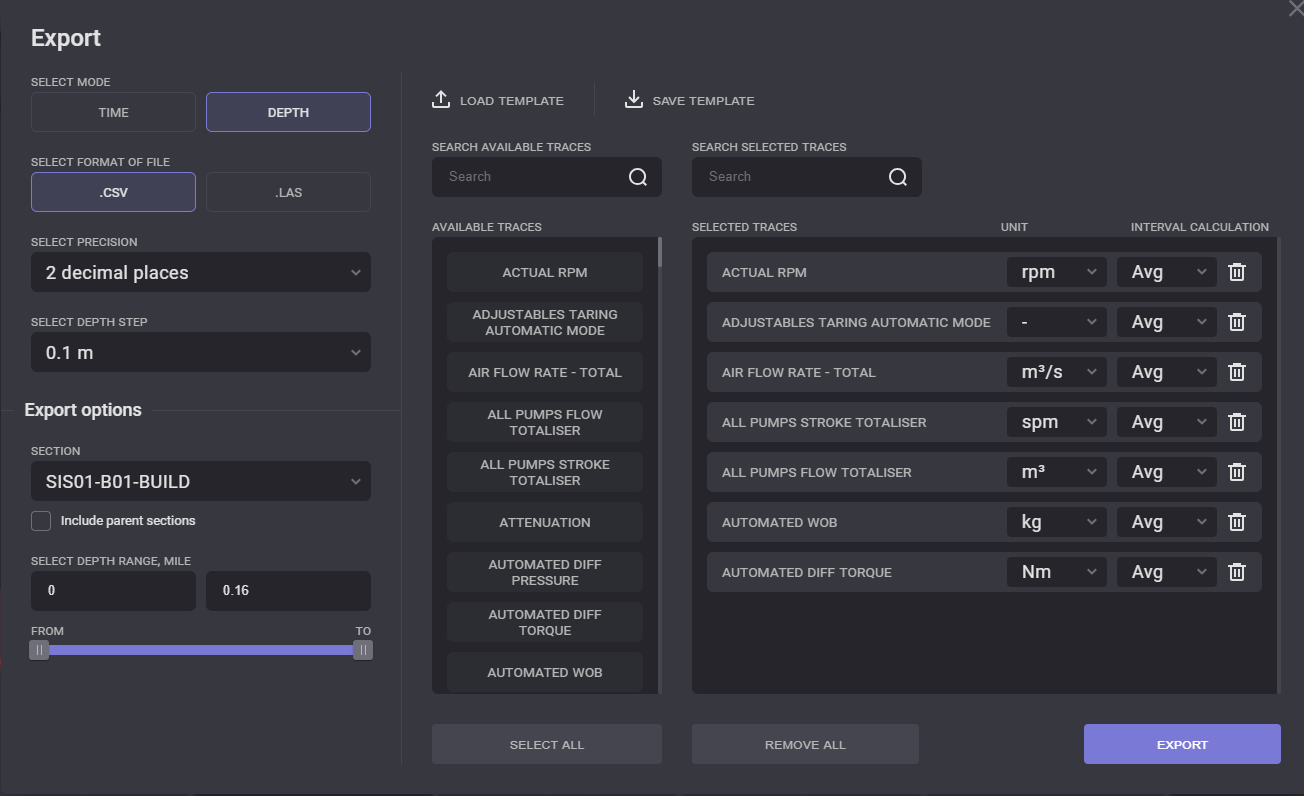The width and height of the screenshot is (1304, 796).
Task: Choose the .LAS file format
Action: [x=288, y=192]
